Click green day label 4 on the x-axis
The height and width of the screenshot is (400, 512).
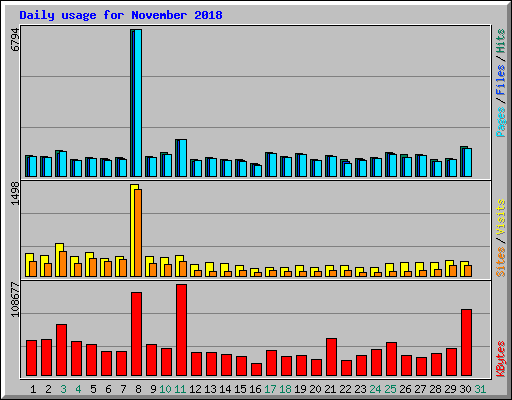78,389
